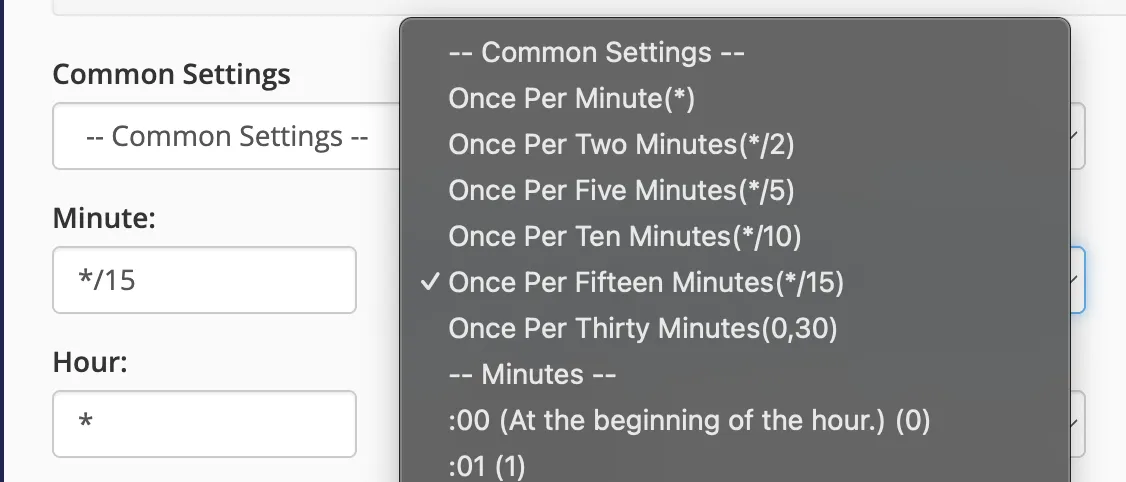
Task: Focus the Hour input containing asterisk
Action: [x=204, y=424]
